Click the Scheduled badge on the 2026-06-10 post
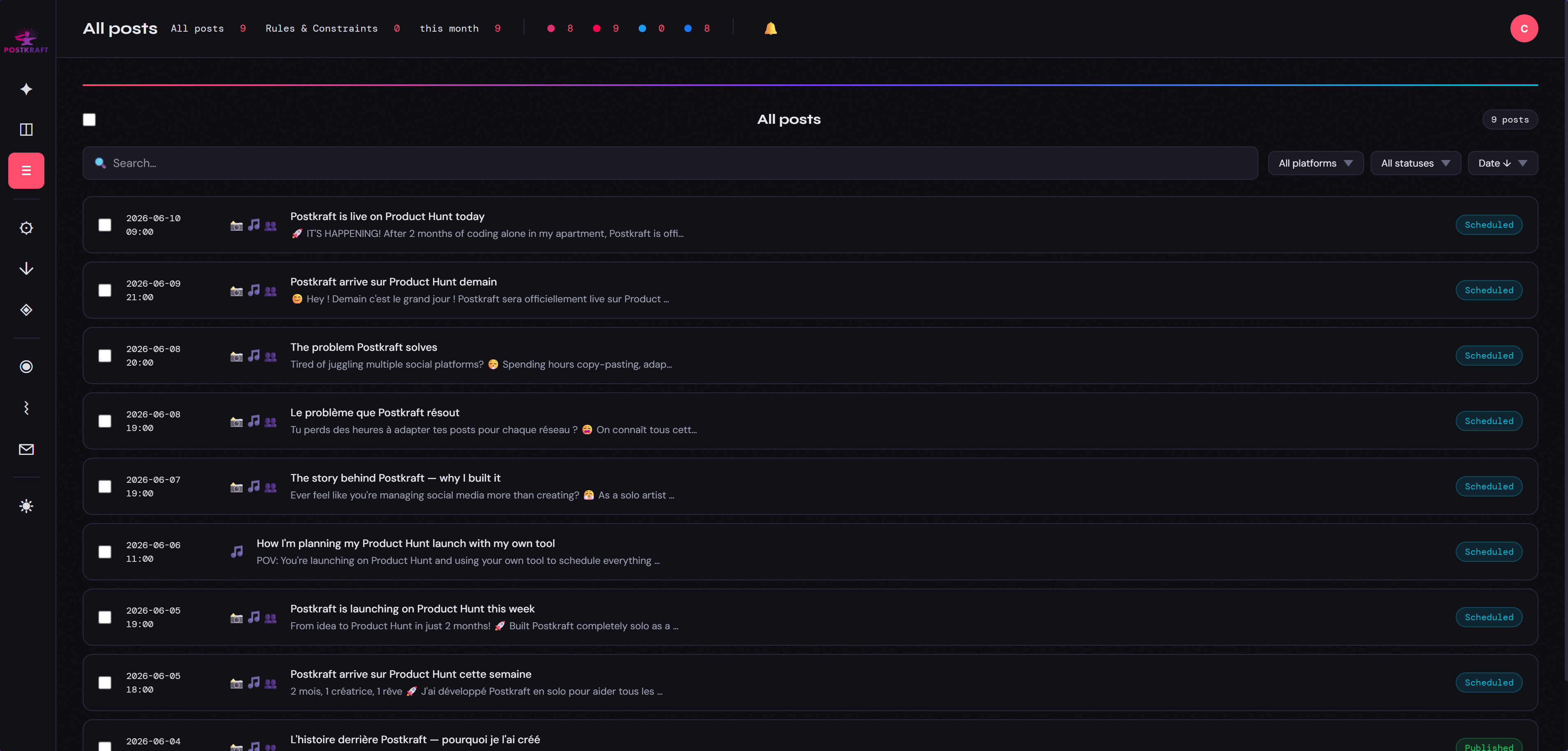Screen dimensions: 1568x751 pyautogui.click(x=1489, y=225)
